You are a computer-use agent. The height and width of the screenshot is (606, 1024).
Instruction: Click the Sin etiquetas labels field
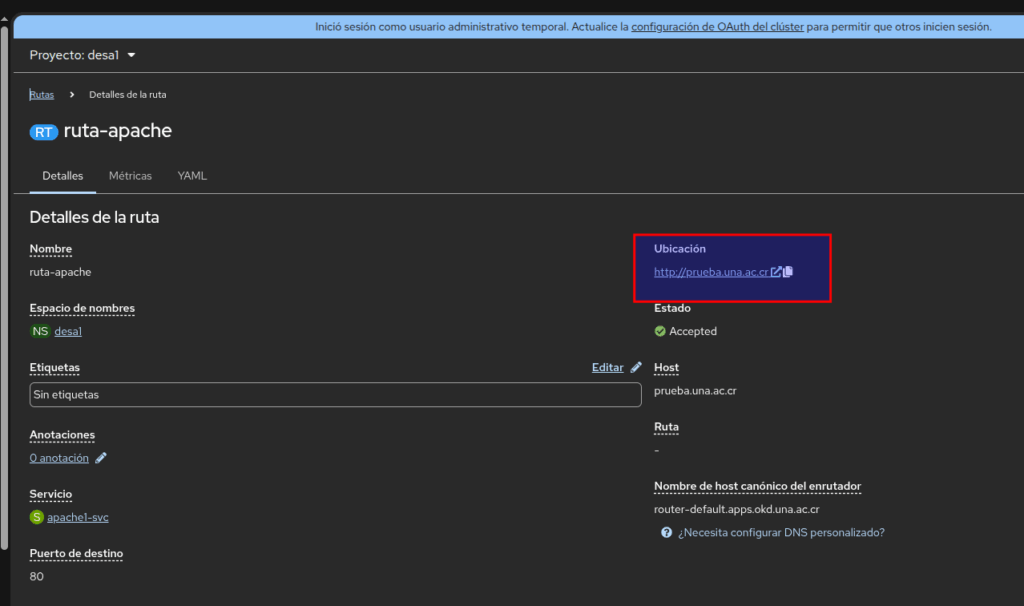[335, 395]
